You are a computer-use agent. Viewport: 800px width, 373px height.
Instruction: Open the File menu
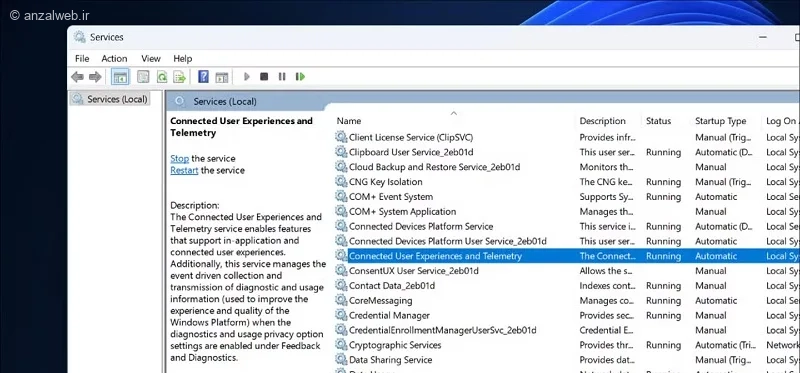click(82, 58)
